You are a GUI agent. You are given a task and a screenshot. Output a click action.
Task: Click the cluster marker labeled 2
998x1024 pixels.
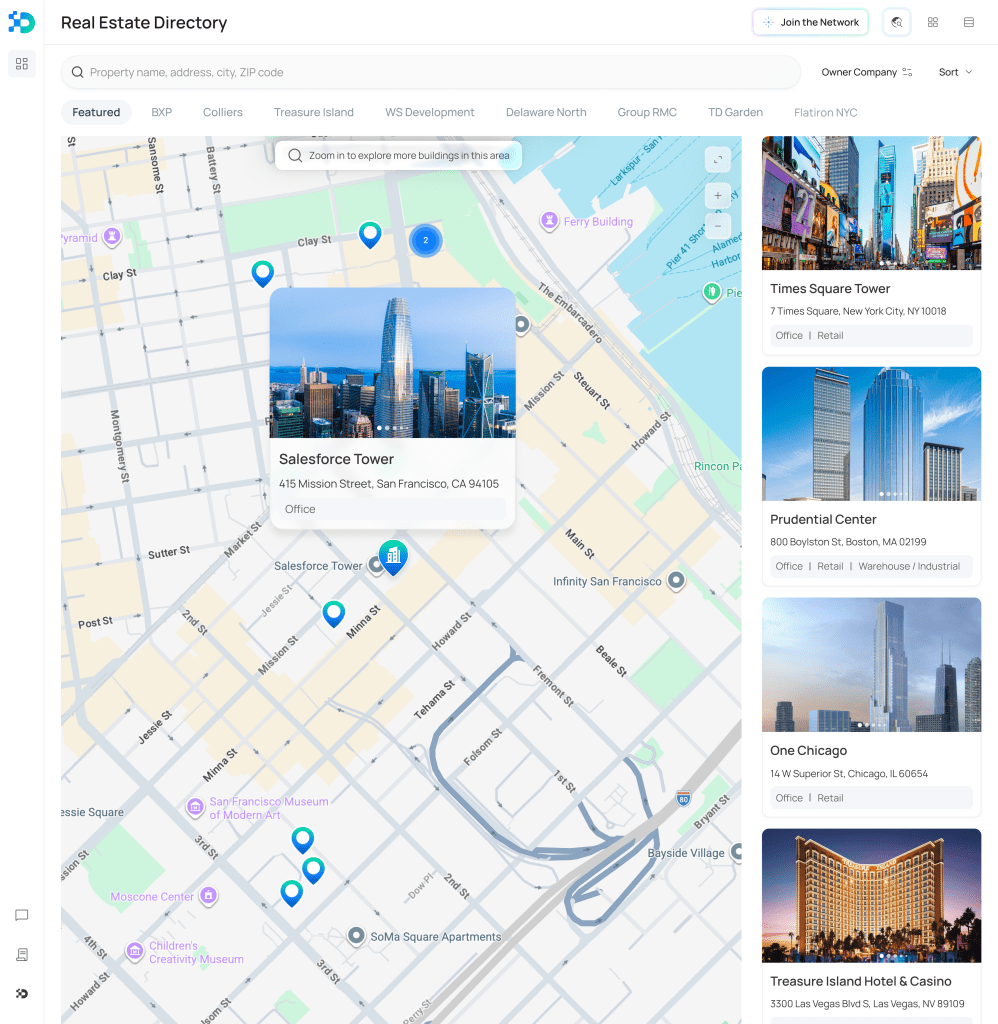425,240
